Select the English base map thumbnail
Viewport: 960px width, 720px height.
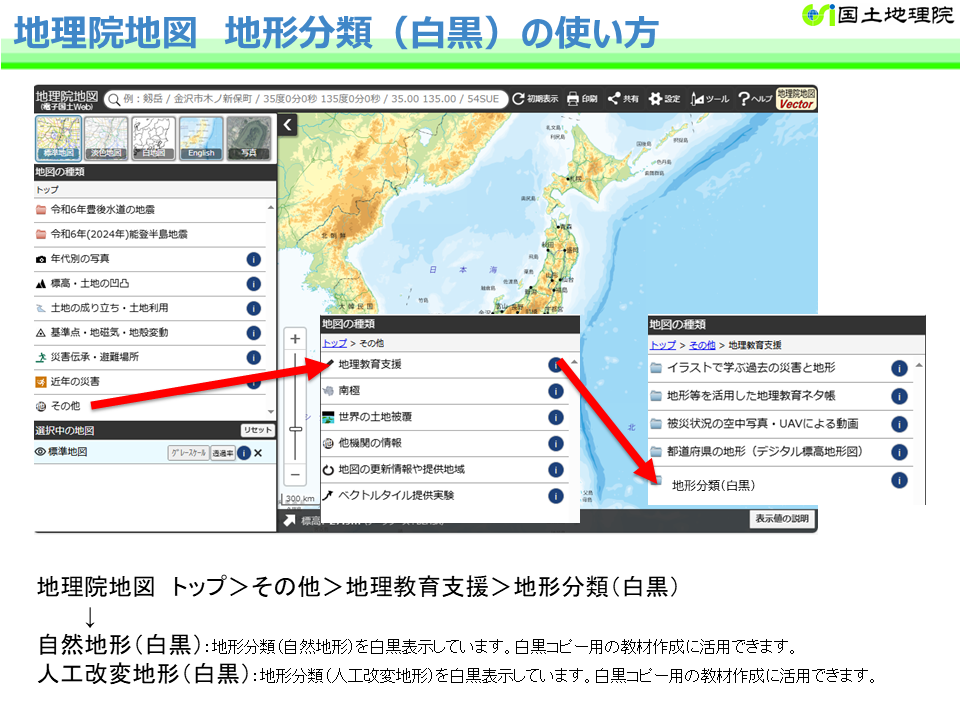(201, 138)
